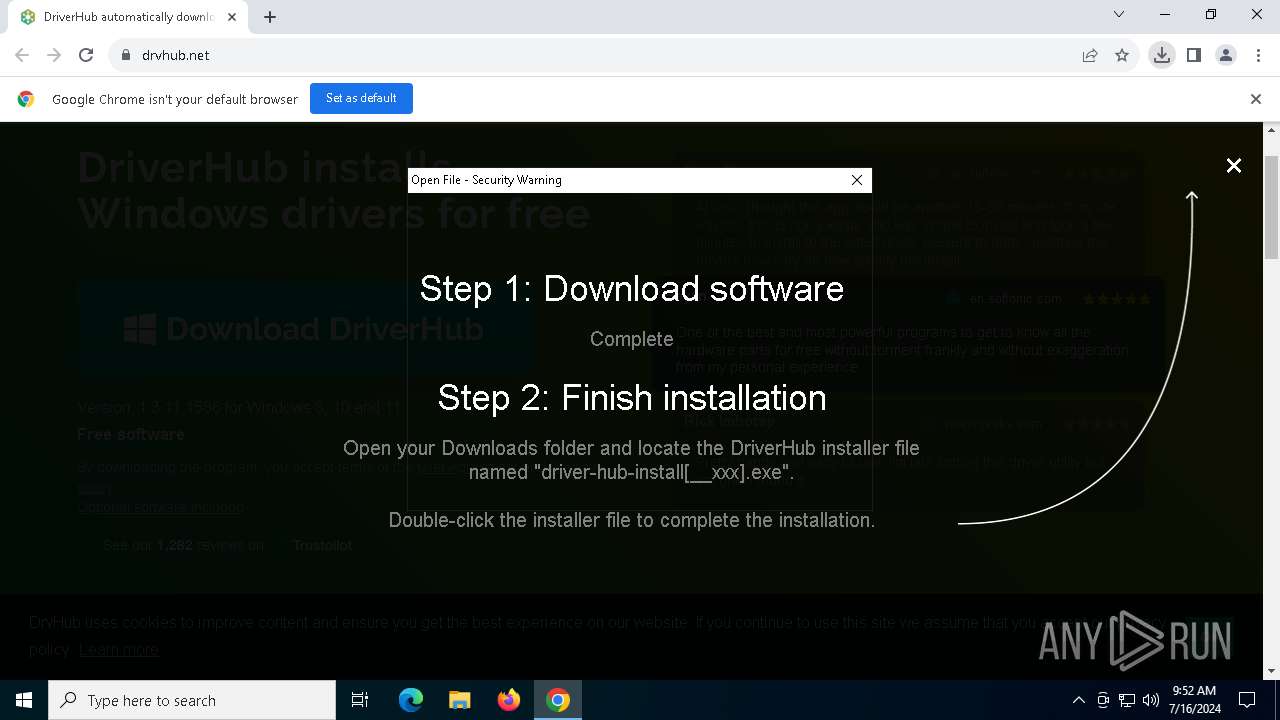
Task: Dismiss the default browser infobar
Action: (1256, 99)
